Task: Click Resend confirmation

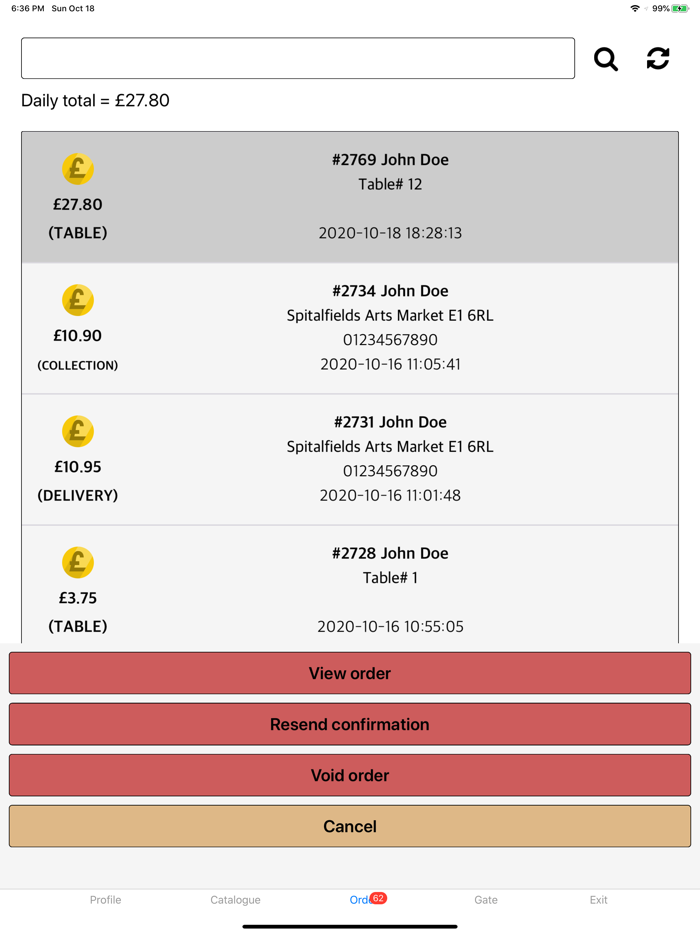Action: [x=350, y=724]
